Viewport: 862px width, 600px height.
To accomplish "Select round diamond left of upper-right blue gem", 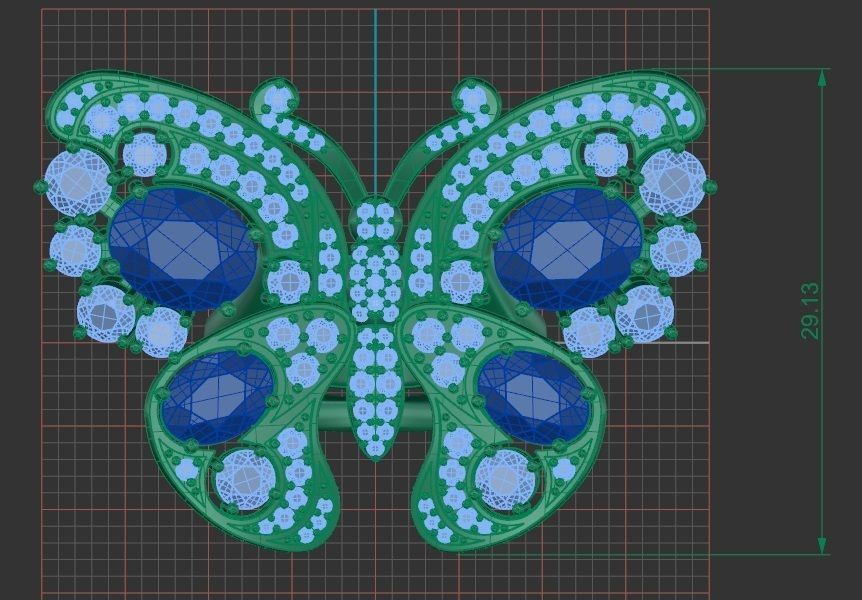I will click(x=461, y=282).
